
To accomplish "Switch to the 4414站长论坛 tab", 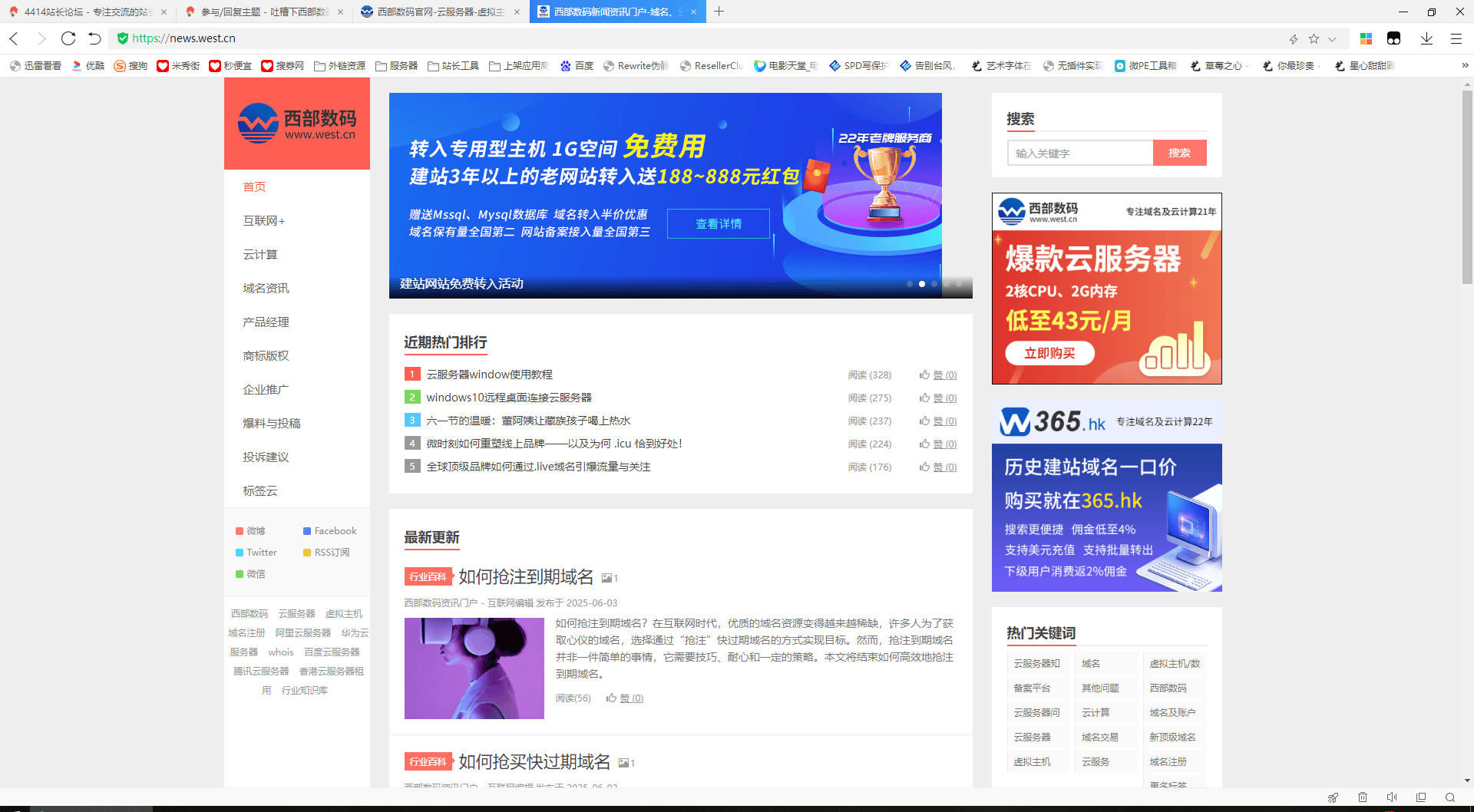I will [88, 12].
